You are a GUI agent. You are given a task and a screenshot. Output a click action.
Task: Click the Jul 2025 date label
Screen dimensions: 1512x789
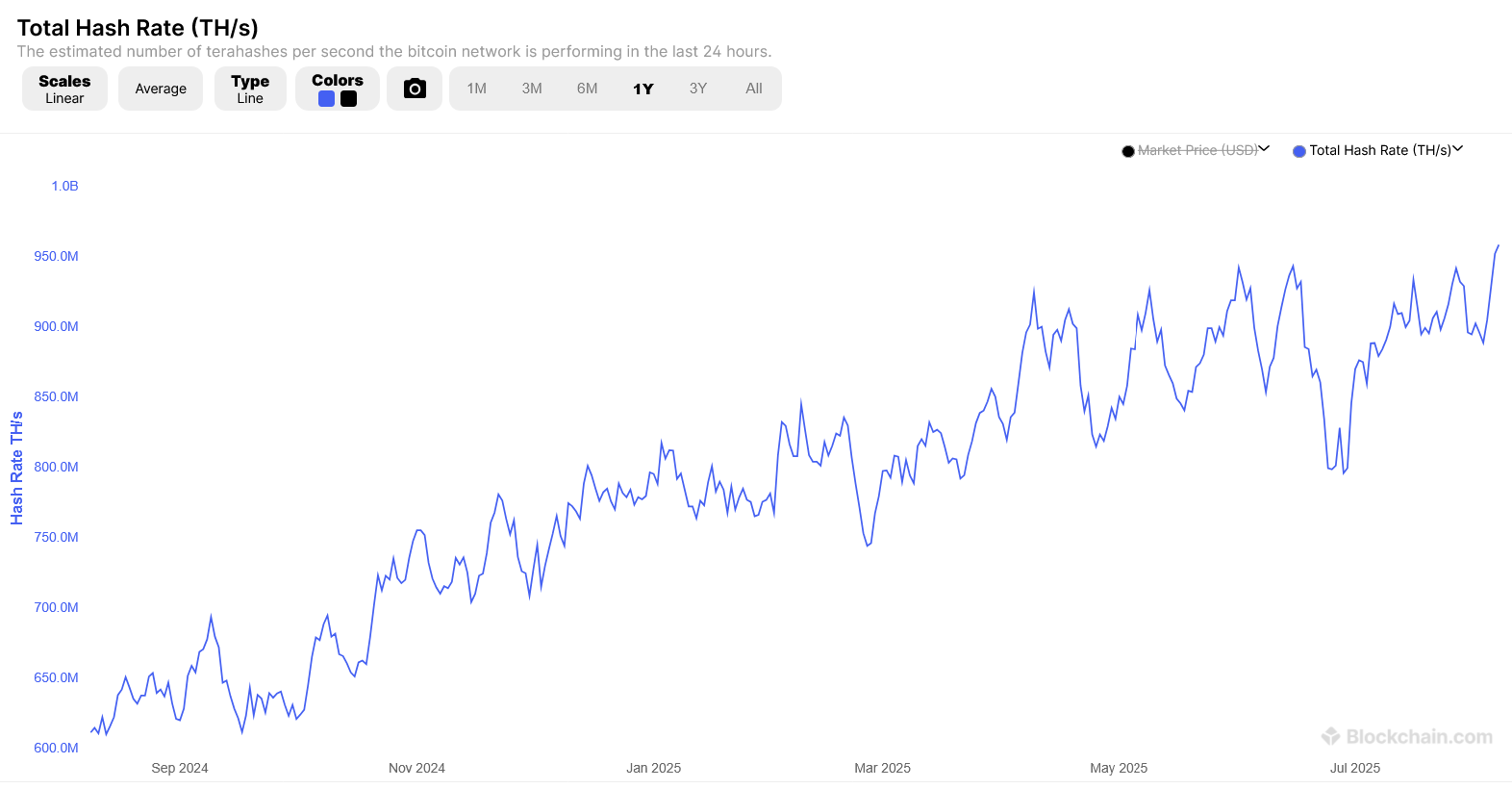(1355, 768)
